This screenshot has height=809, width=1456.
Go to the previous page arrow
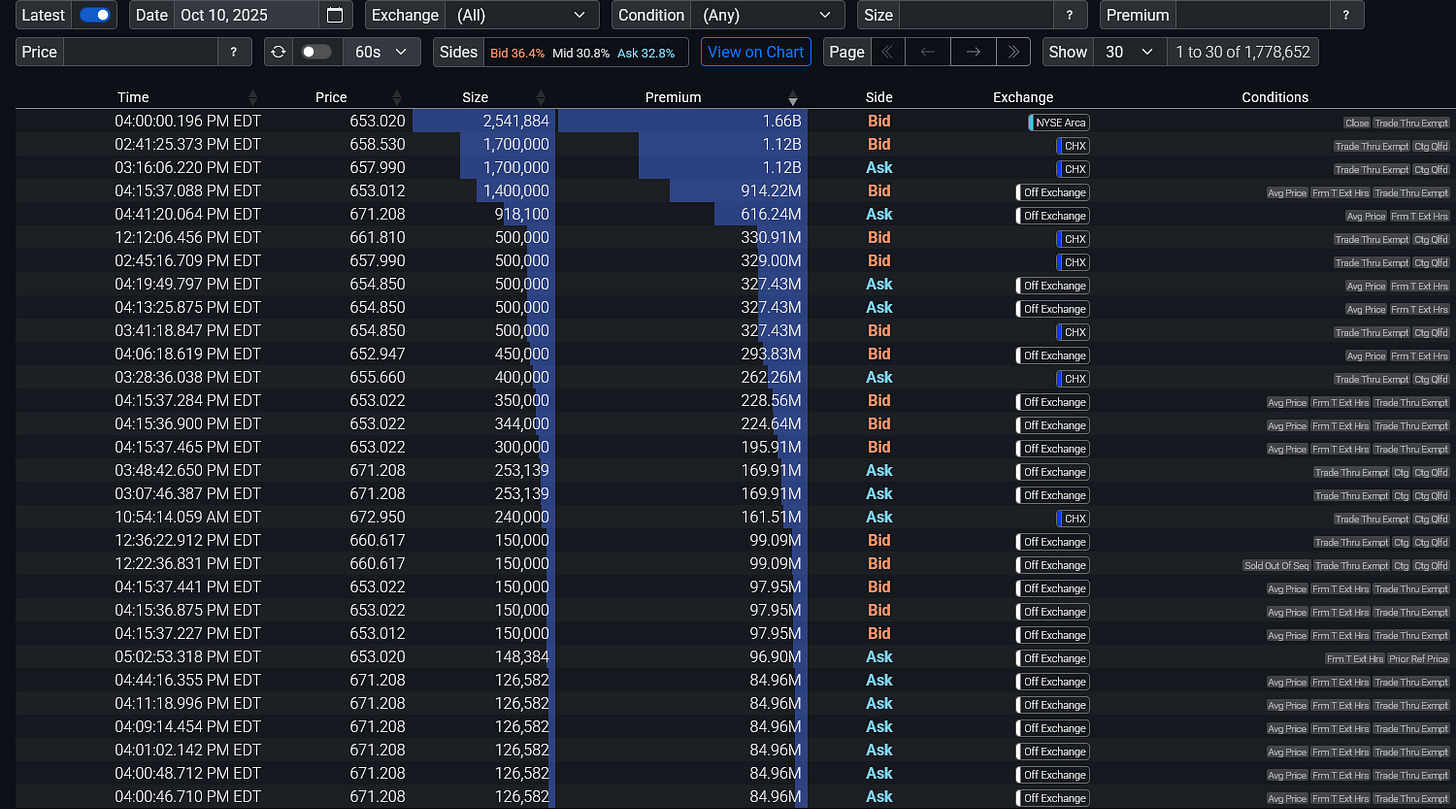click(928, 52)
